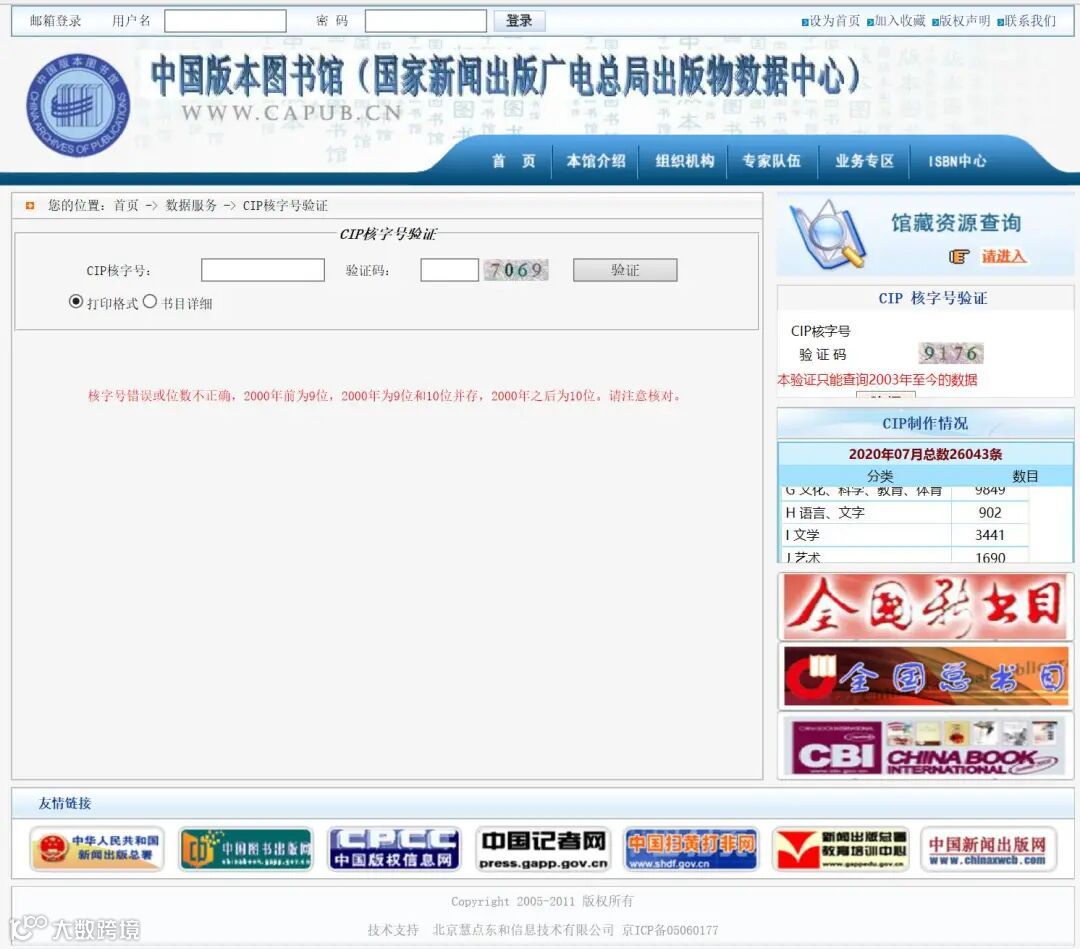Click the 京ICP备05060177 footer text
This screenshot has width=1080, height=949.
coord(670,930)
